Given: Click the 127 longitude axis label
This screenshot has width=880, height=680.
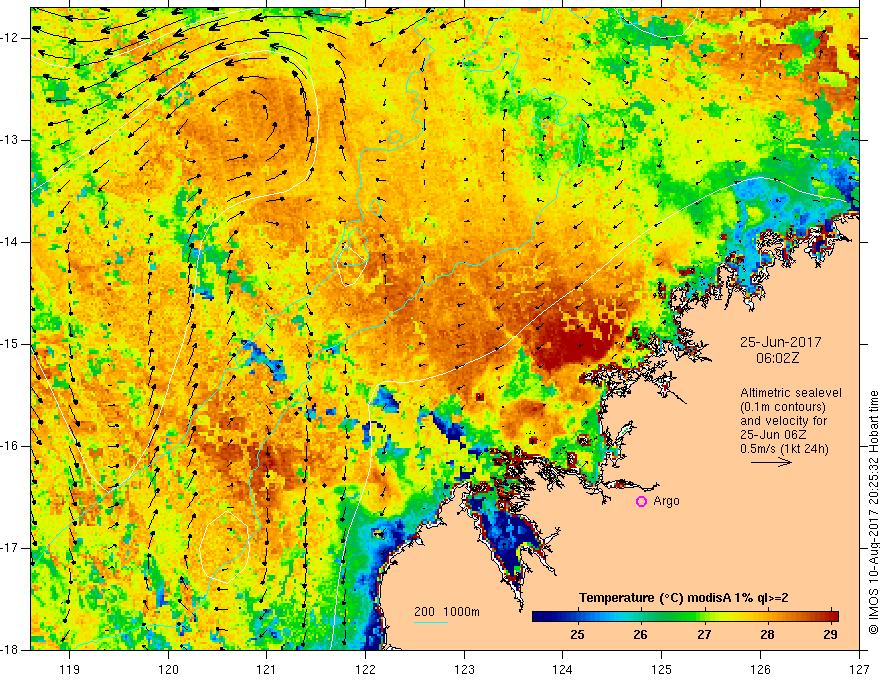Looking at the screenshot, I should [859, 669].
